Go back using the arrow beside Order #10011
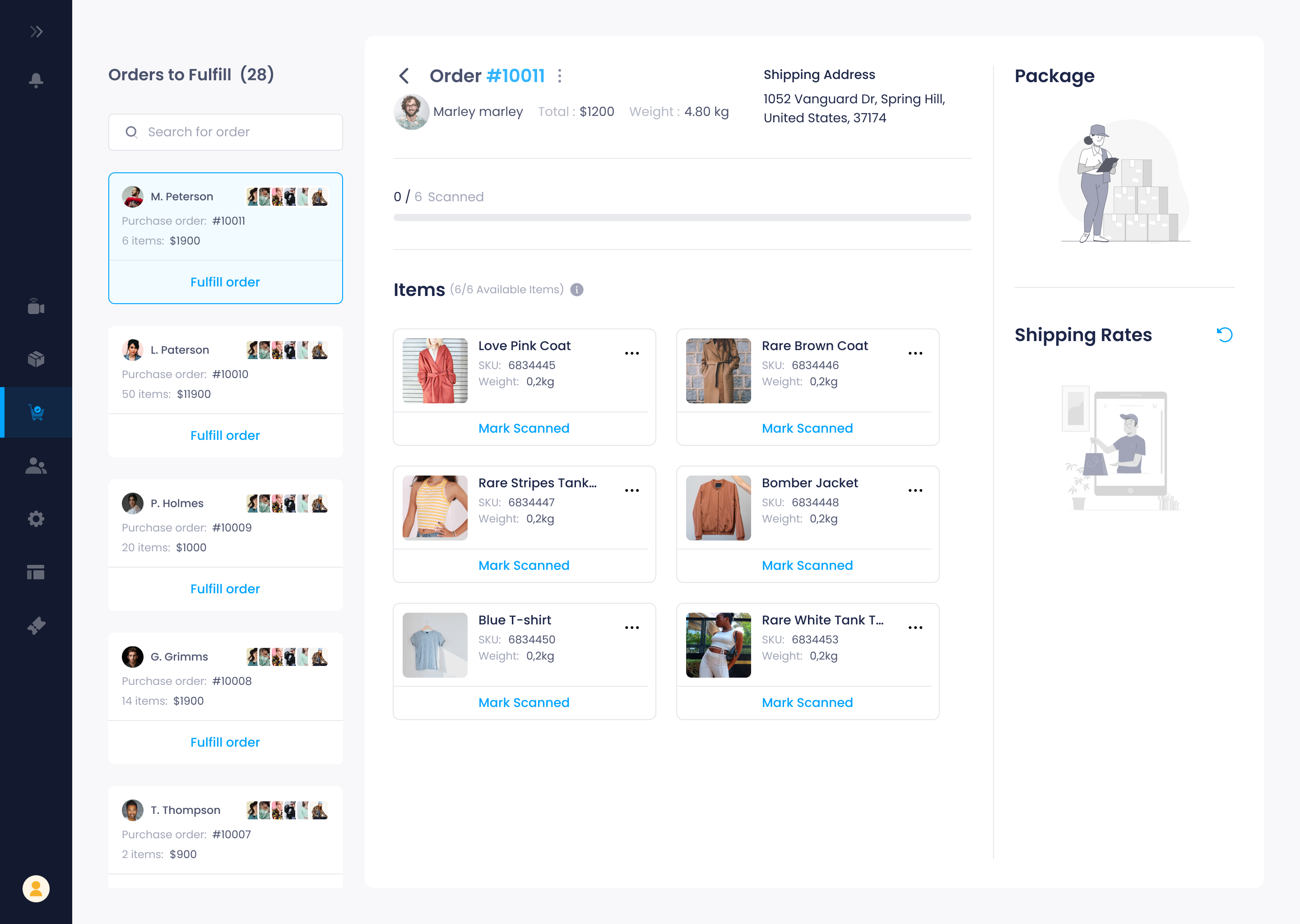 tap(404, 76)
